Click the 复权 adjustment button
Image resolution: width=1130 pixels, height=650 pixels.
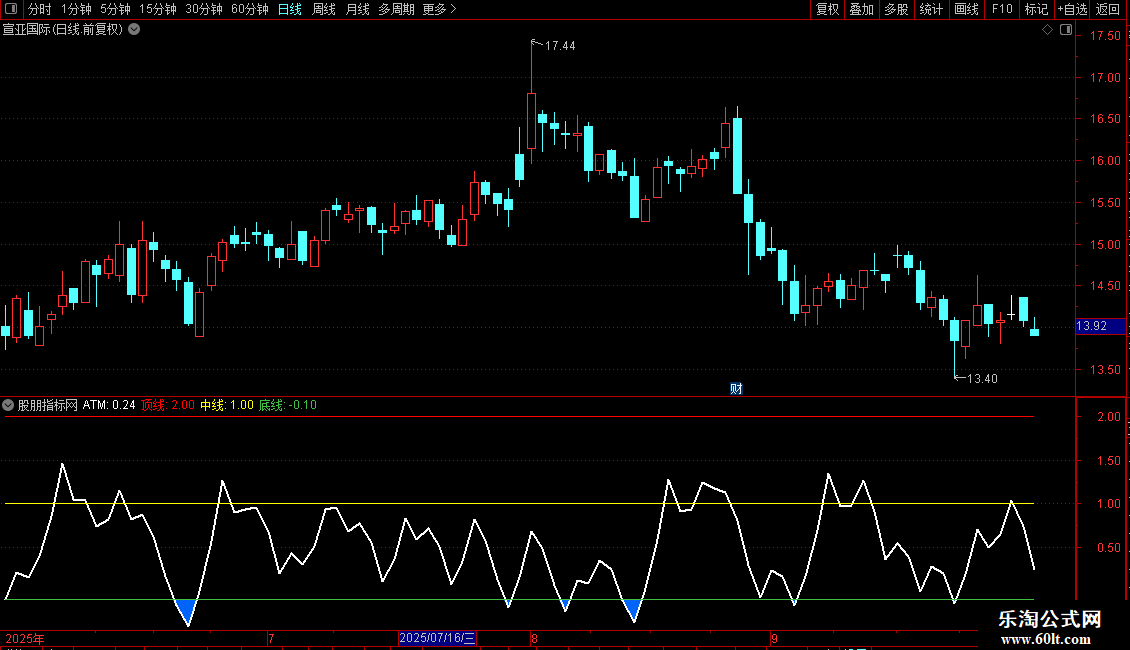click(x=827, y=9)
